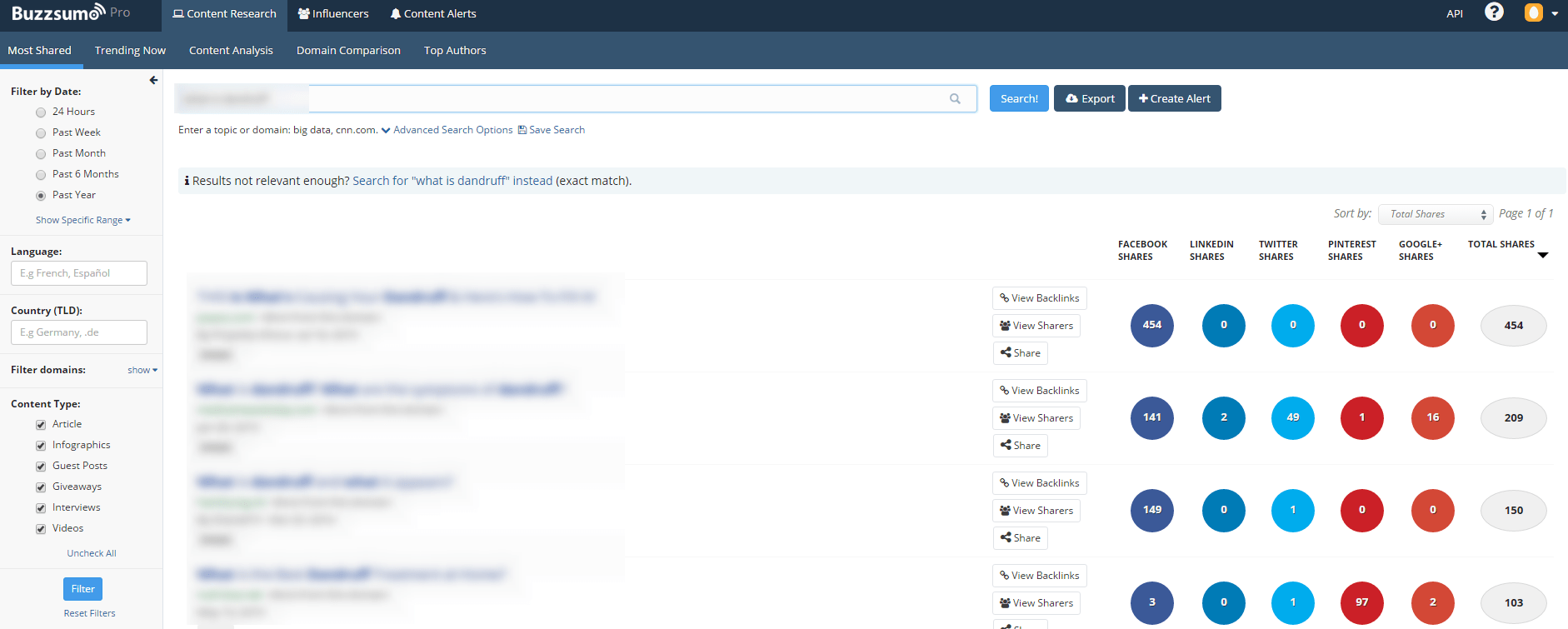Expand Show Specific Range option
1568x629 pixels.
[82, 221]
